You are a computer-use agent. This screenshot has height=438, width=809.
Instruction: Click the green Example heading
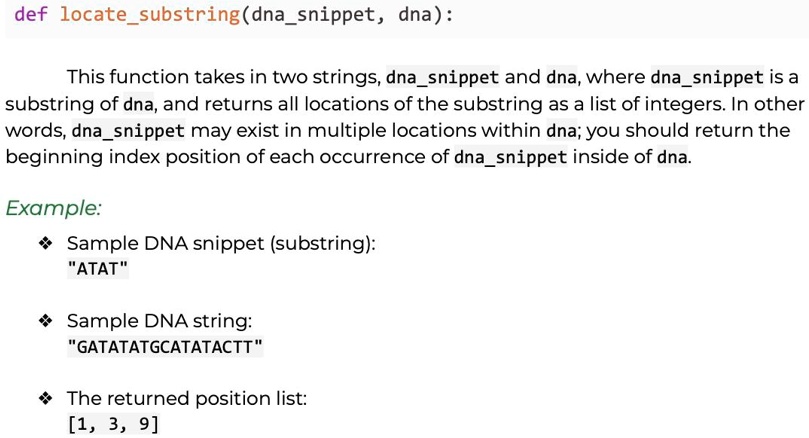[x=53, y=208]
